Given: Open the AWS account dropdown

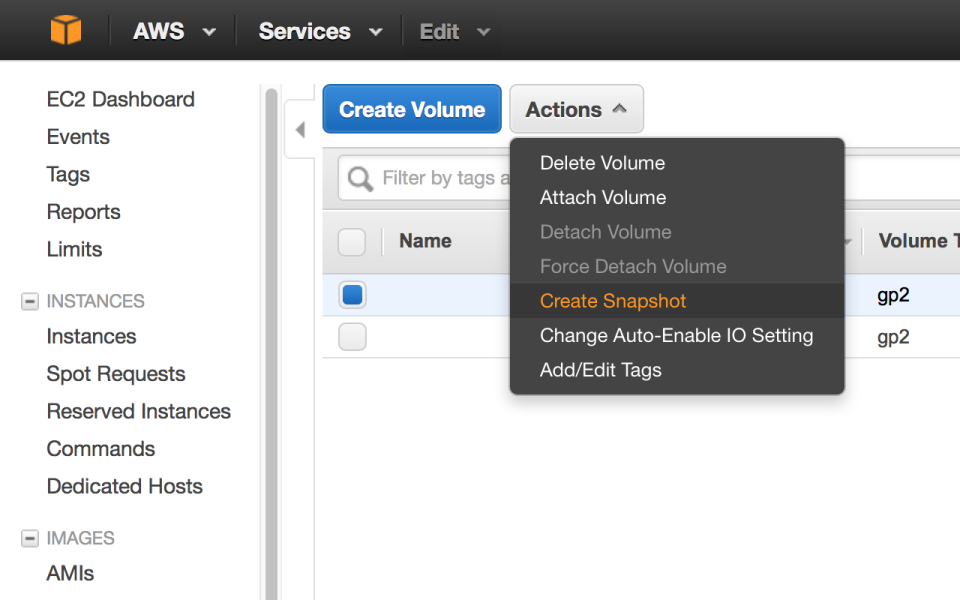Looking at the screenshot, I should [172, 31].
